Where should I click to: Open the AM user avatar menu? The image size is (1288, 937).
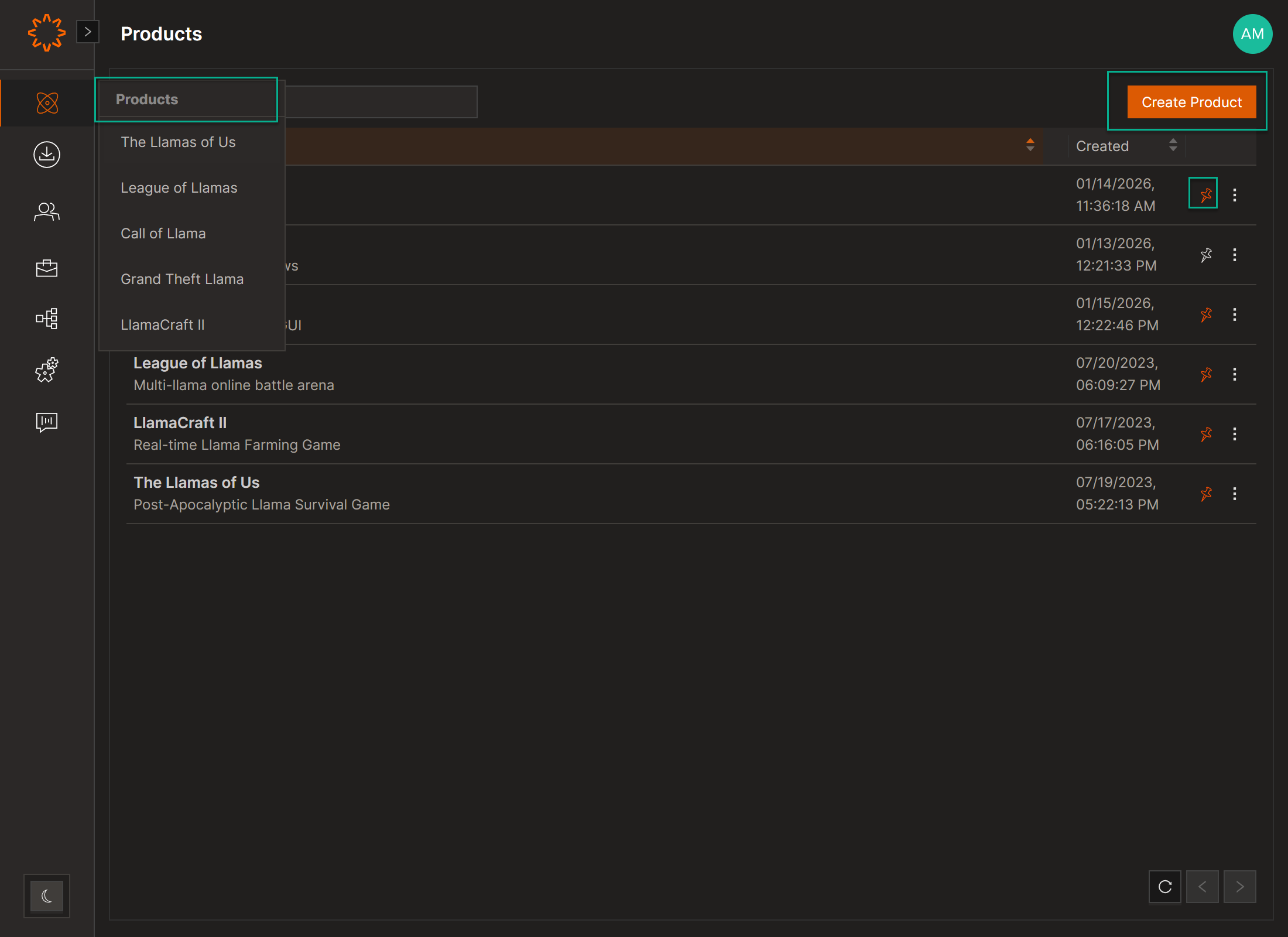point(1252,34)
